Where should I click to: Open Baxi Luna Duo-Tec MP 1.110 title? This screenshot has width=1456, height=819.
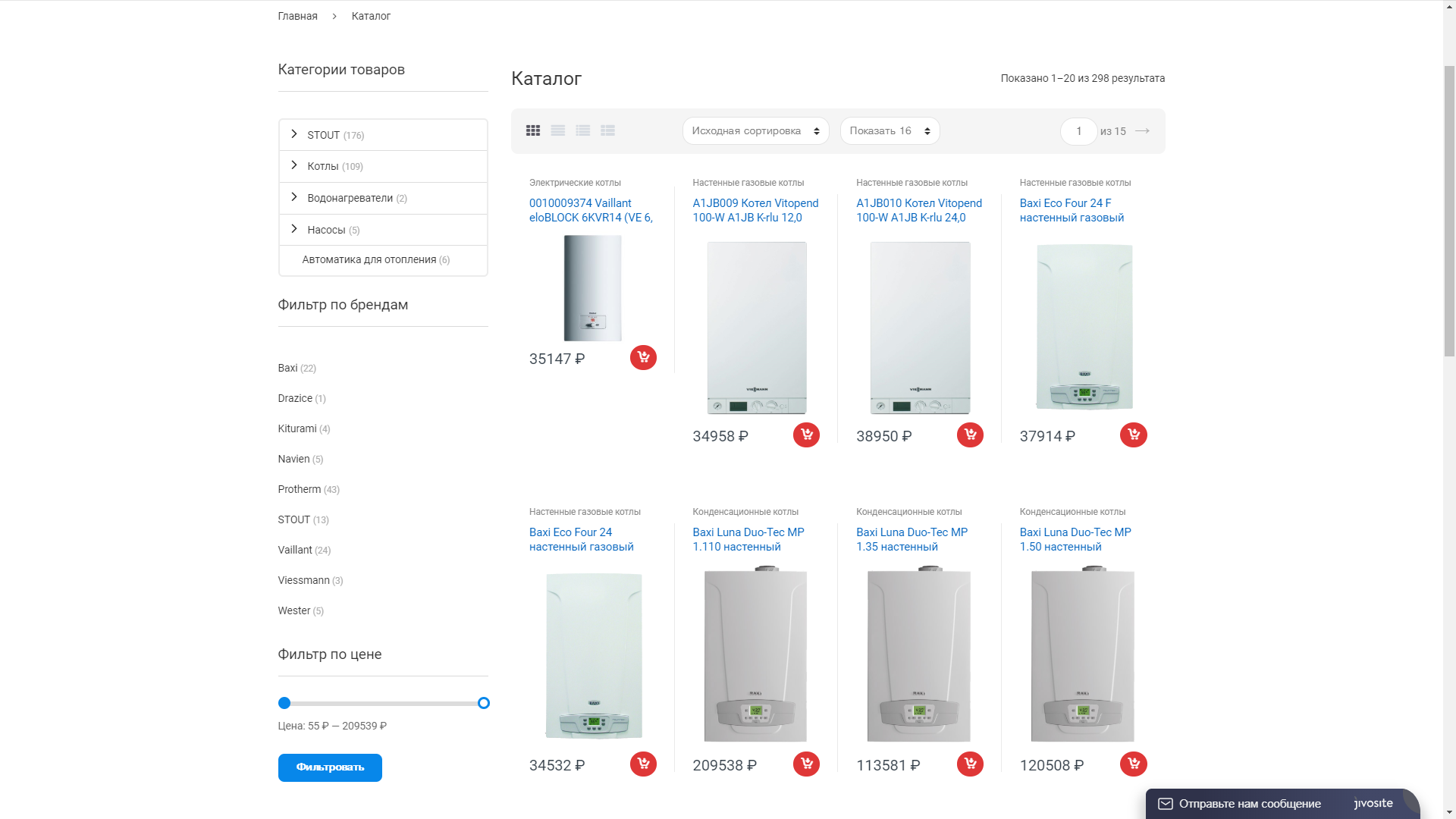pos(748,539)
